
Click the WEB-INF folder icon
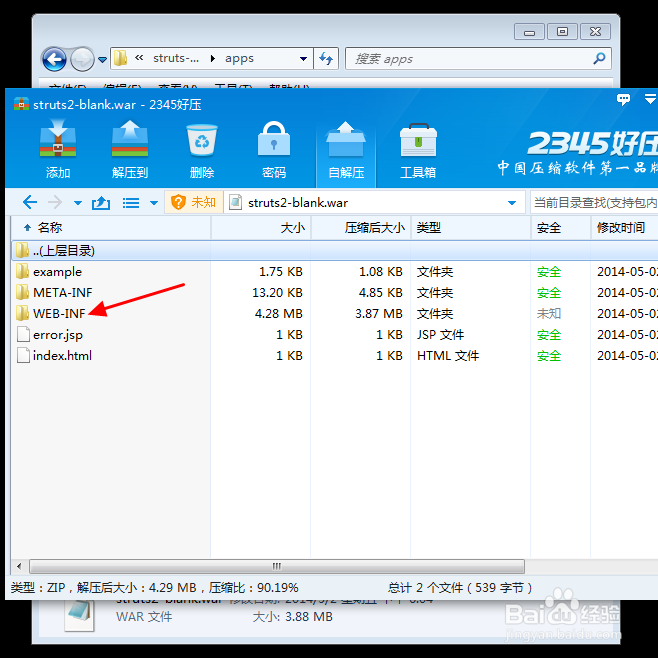pos(23,313)
